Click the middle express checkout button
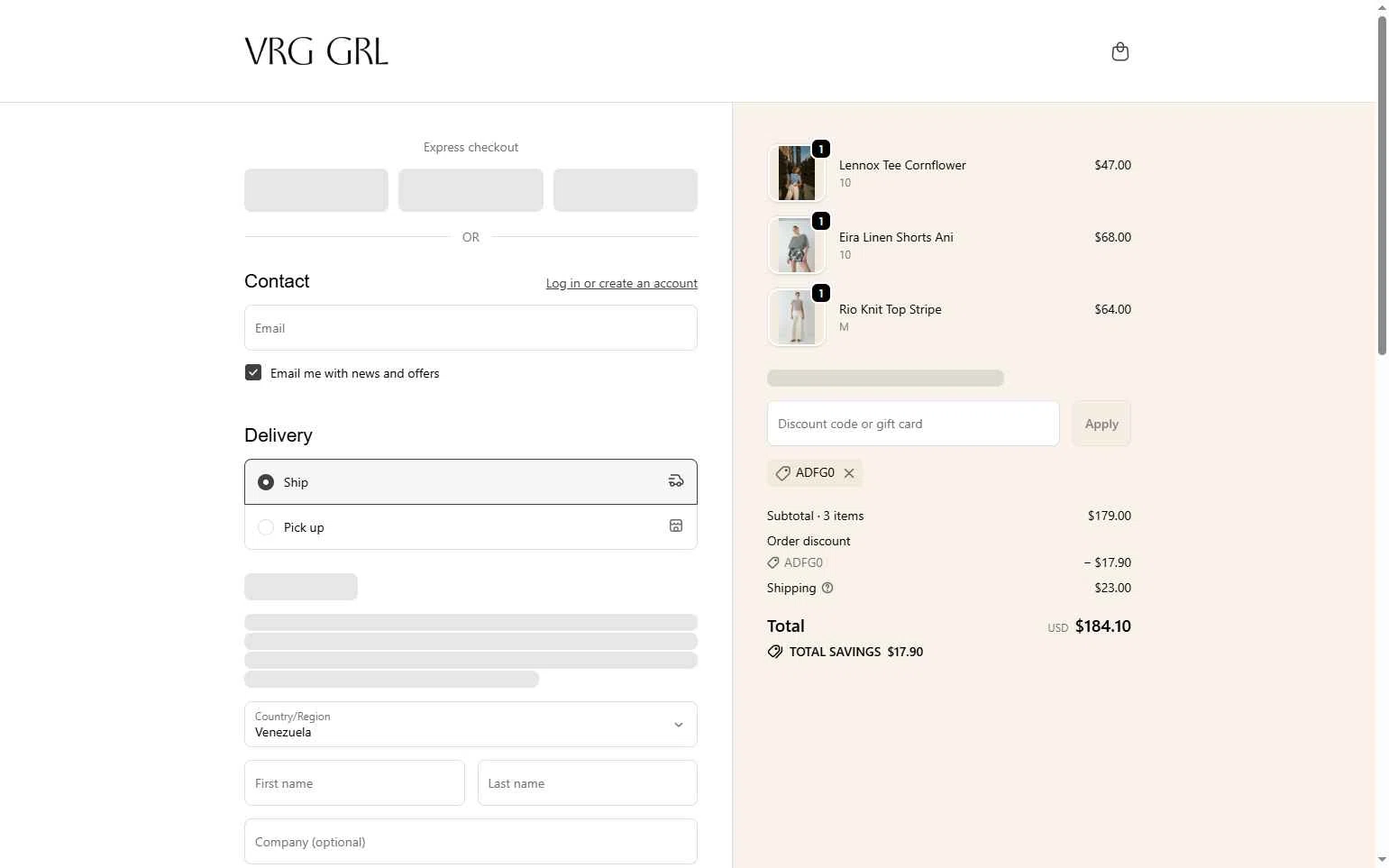This screenshot has height=868, width=1389. pos(471,190)
